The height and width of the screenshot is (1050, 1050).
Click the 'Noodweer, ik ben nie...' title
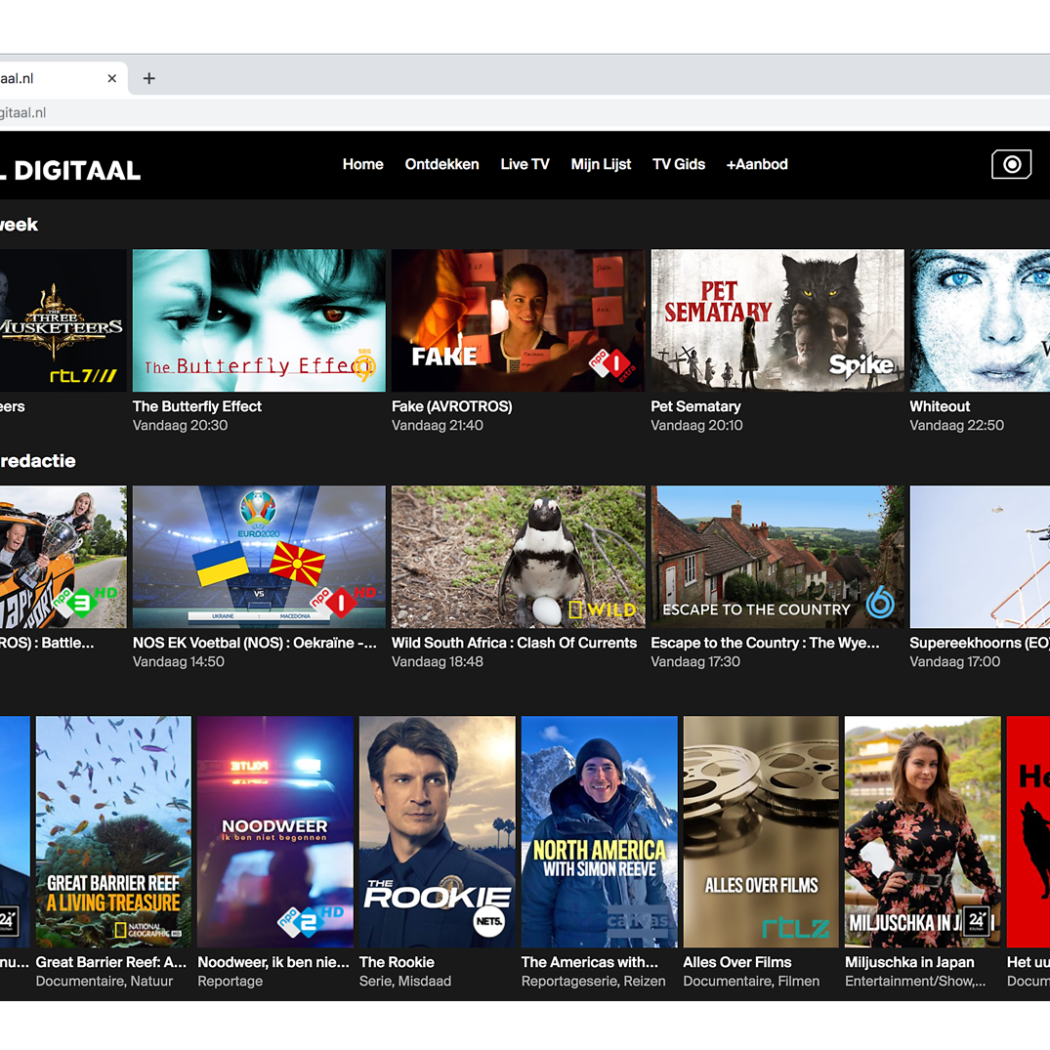point(273,962)
